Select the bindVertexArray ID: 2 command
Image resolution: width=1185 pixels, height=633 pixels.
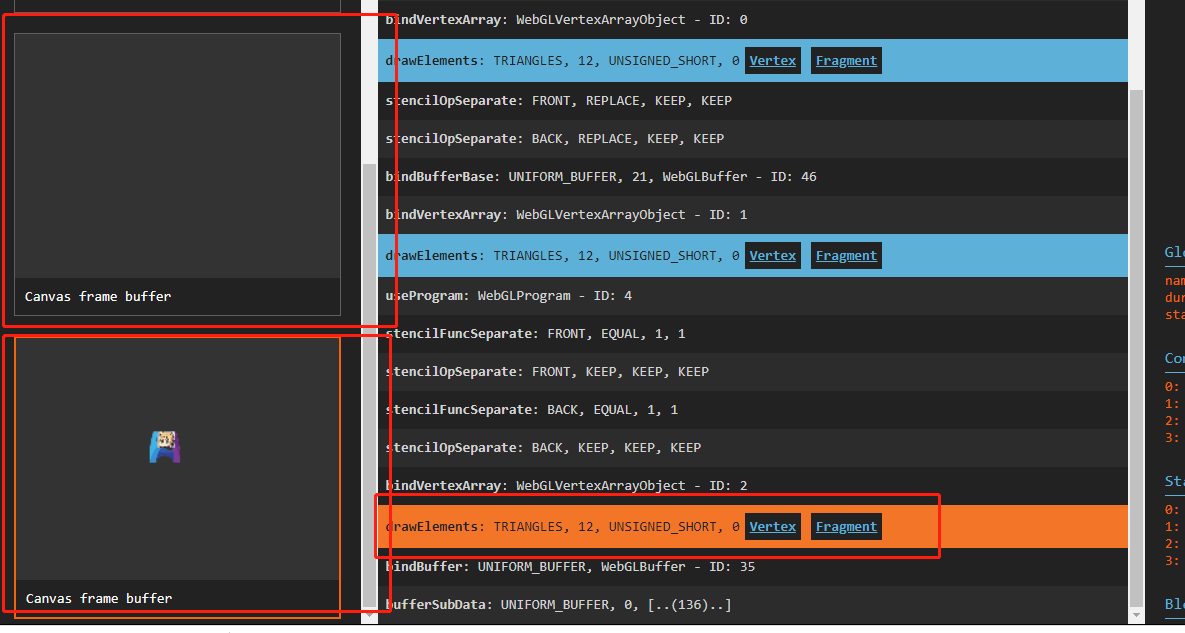(x=753, y=485)
